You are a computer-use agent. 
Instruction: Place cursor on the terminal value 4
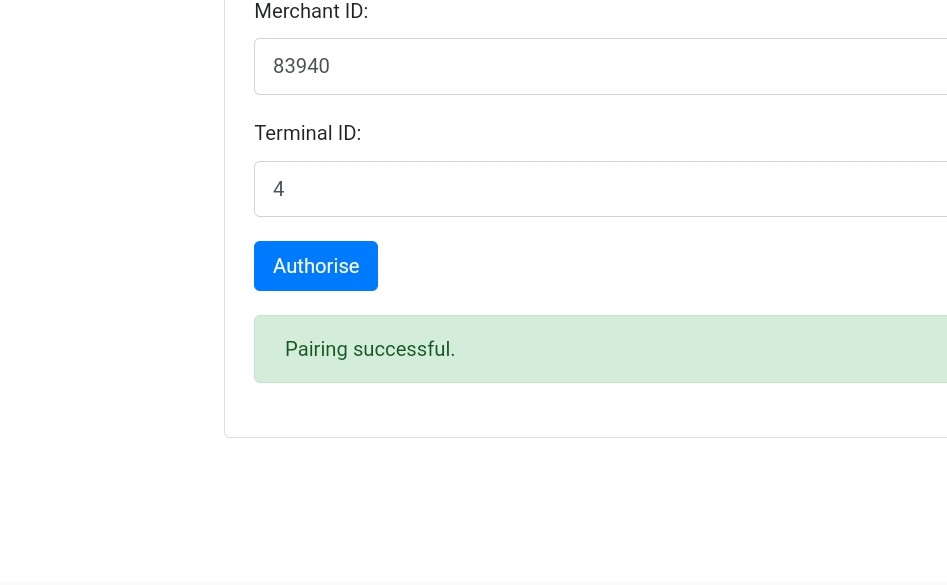pyautogui.click(x=278, y=189)
